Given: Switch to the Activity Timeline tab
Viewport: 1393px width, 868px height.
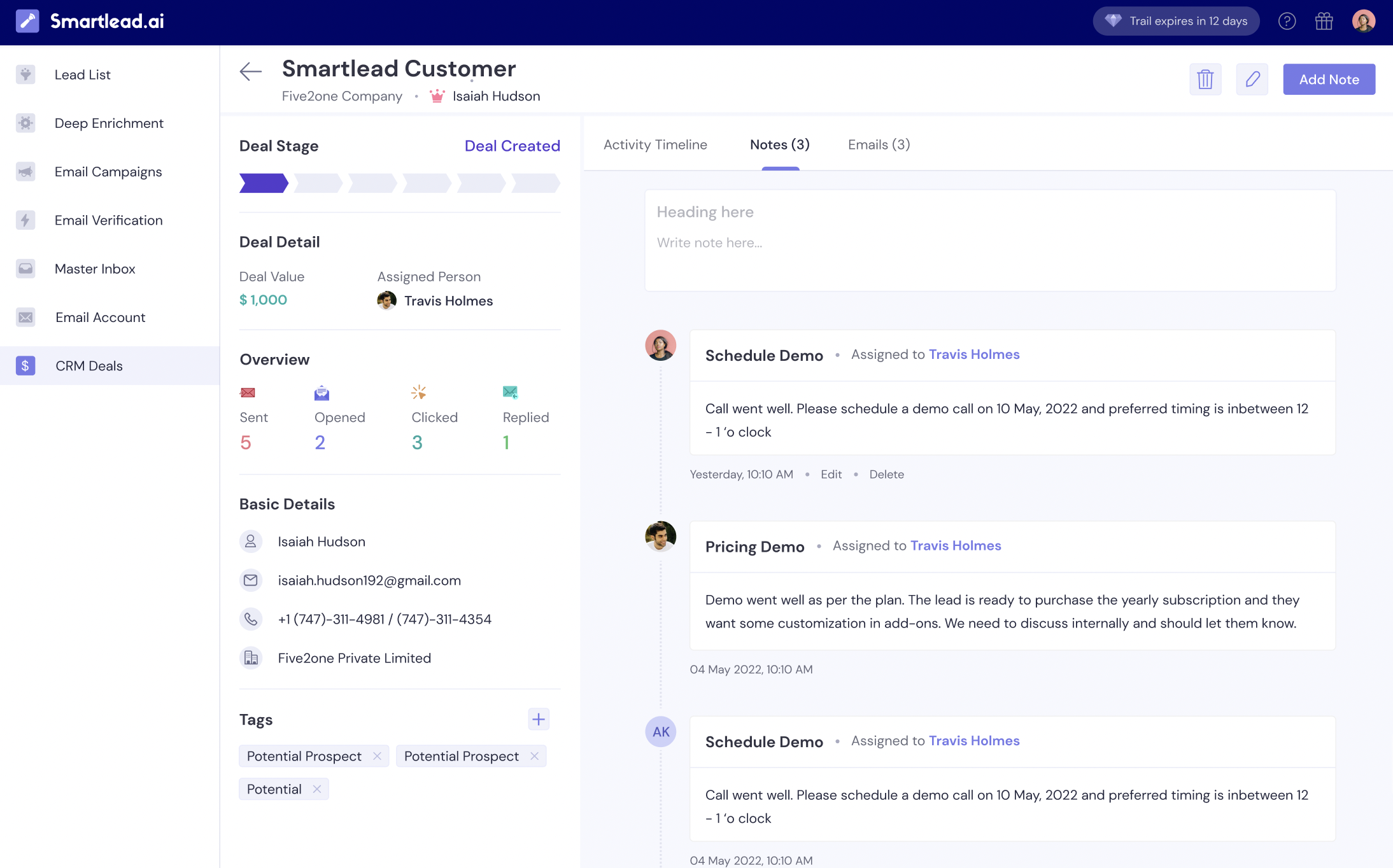Looking at the screenshot, I should click(x=655, y=144).
